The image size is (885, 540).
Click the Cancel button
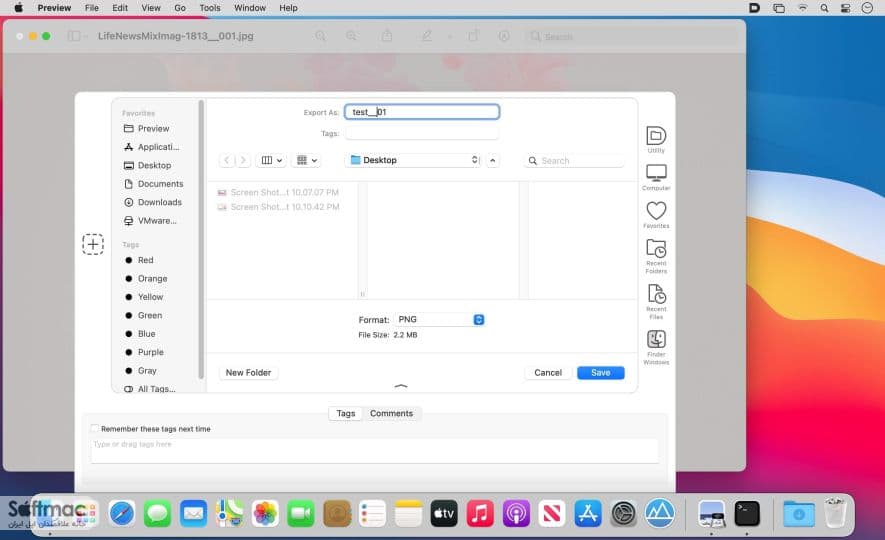click(x=548, y=372)
